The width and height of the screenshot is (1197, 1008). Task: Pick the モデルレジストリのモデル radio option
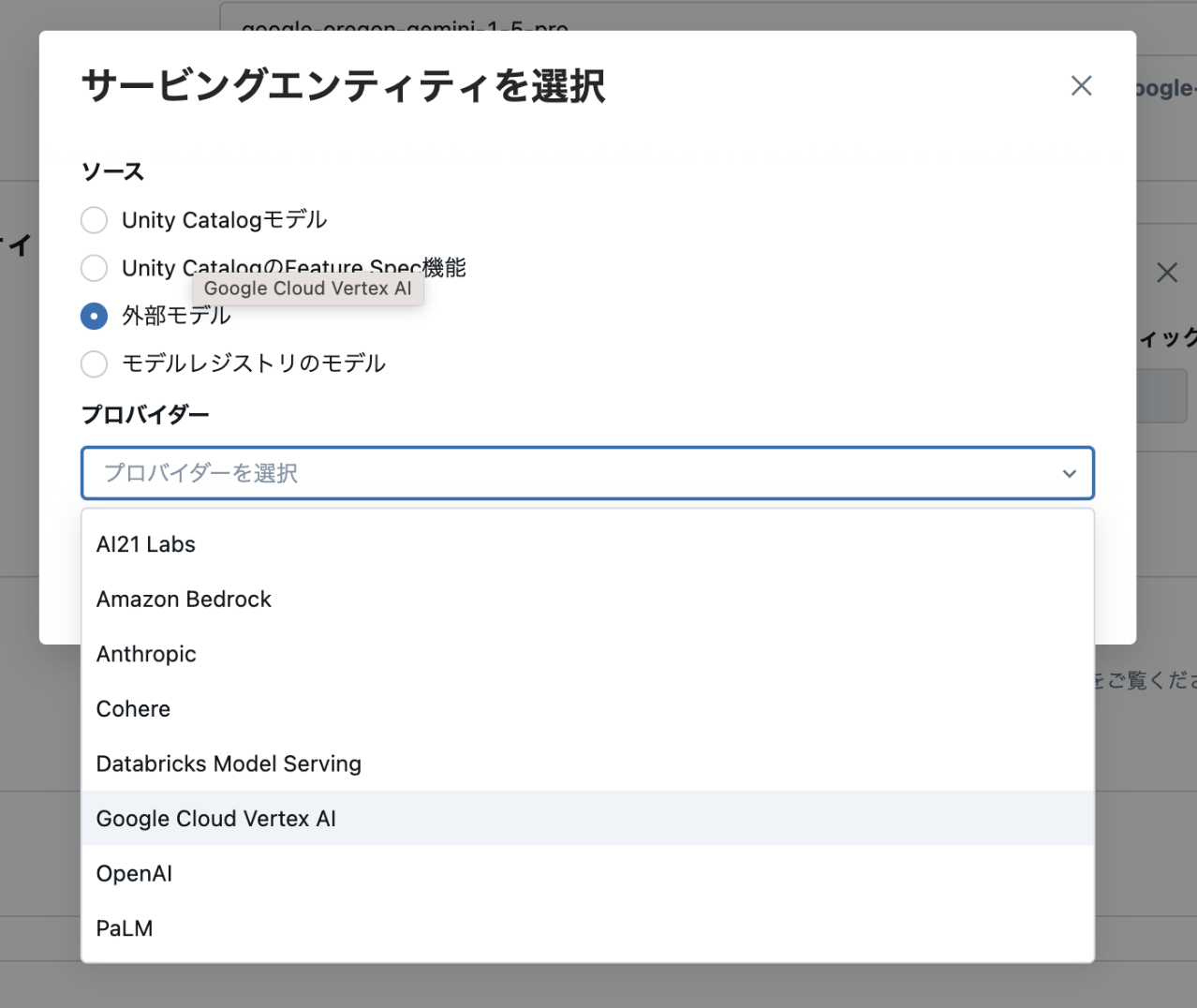coord(94,363)
